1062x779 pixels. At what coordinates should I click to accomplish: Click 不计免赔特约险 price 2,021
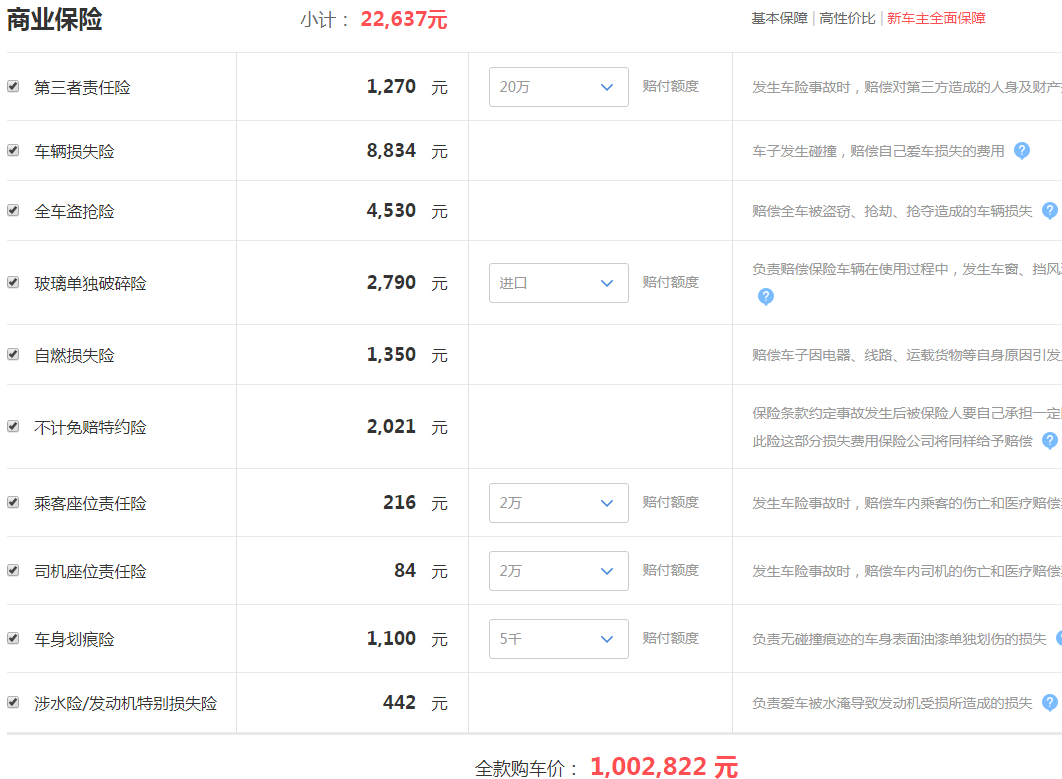[391, 427]
